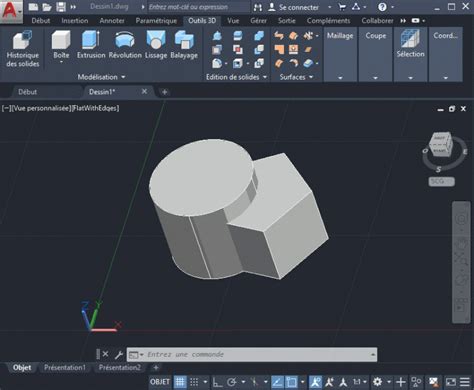The image size is (474, 390).
Task: Click the New drawing icon
Action: pyautogui.click(x=33, y=7)
